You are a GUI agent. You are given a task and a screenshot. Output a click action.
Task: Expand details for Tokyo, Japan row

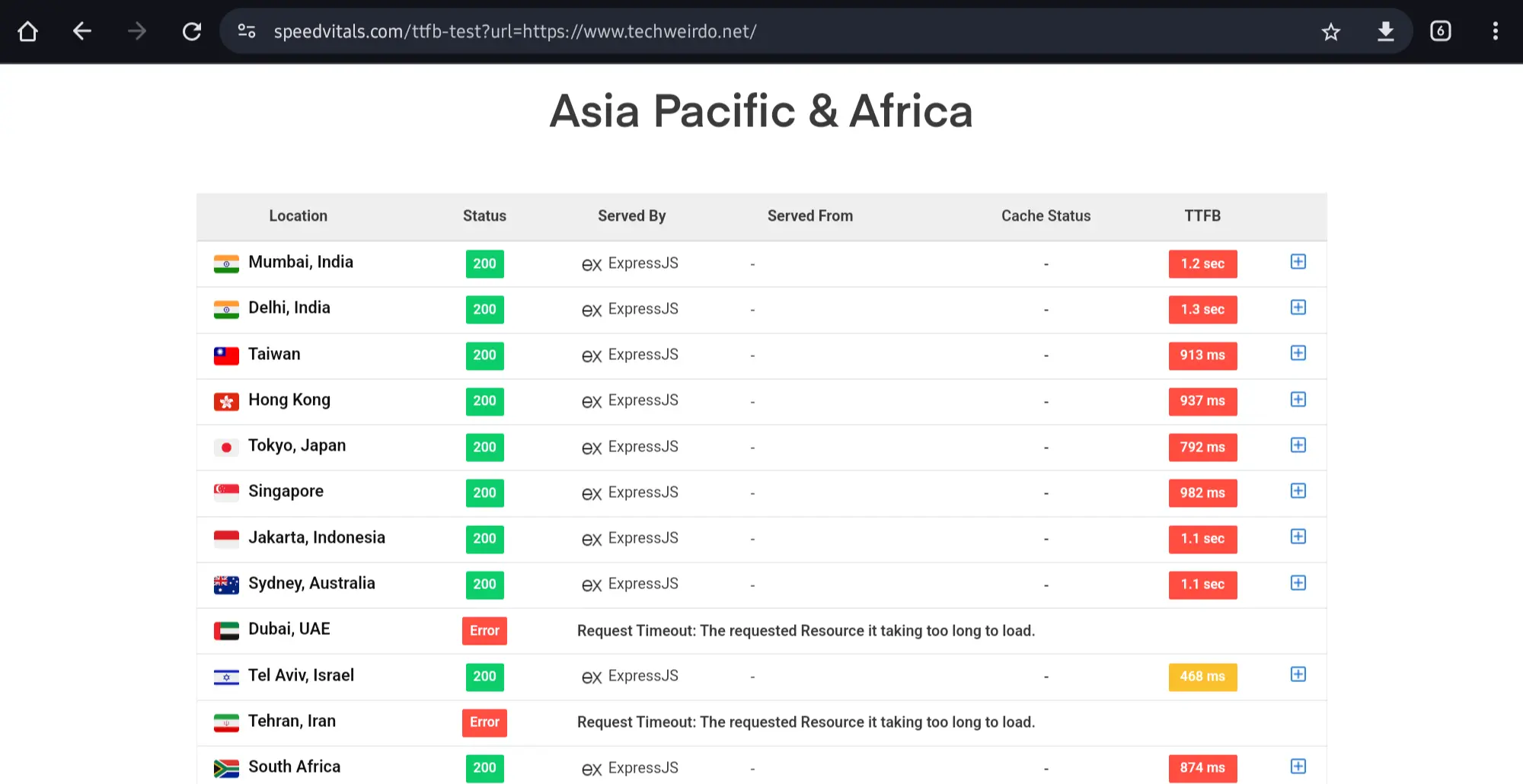tap(1298, 445)
